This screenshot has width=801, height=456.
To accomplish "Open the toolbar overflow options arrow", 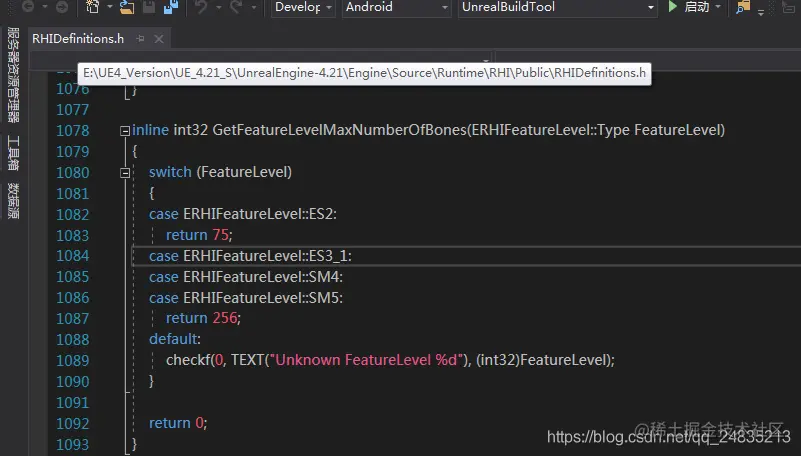I will (x=761, y=11).
